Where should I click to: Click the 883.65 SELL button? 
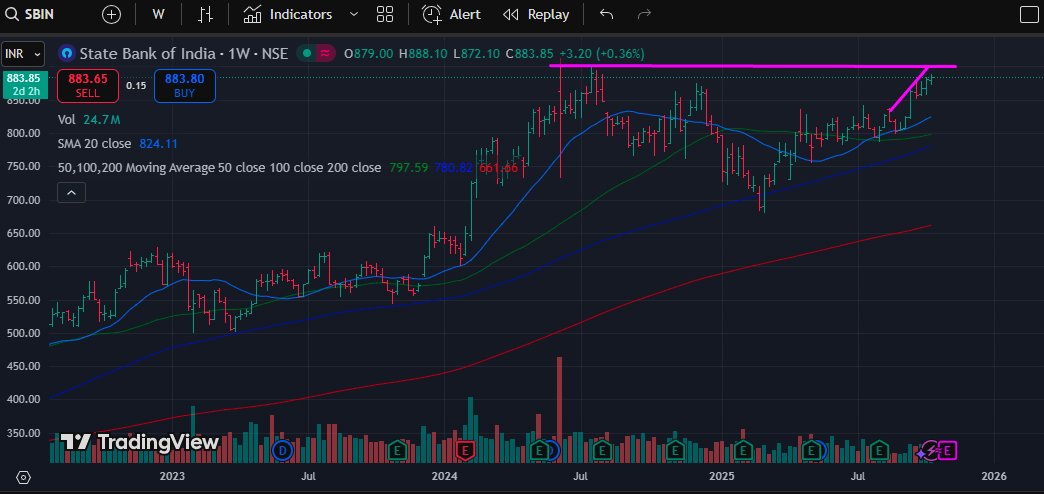tap(88, 86)
